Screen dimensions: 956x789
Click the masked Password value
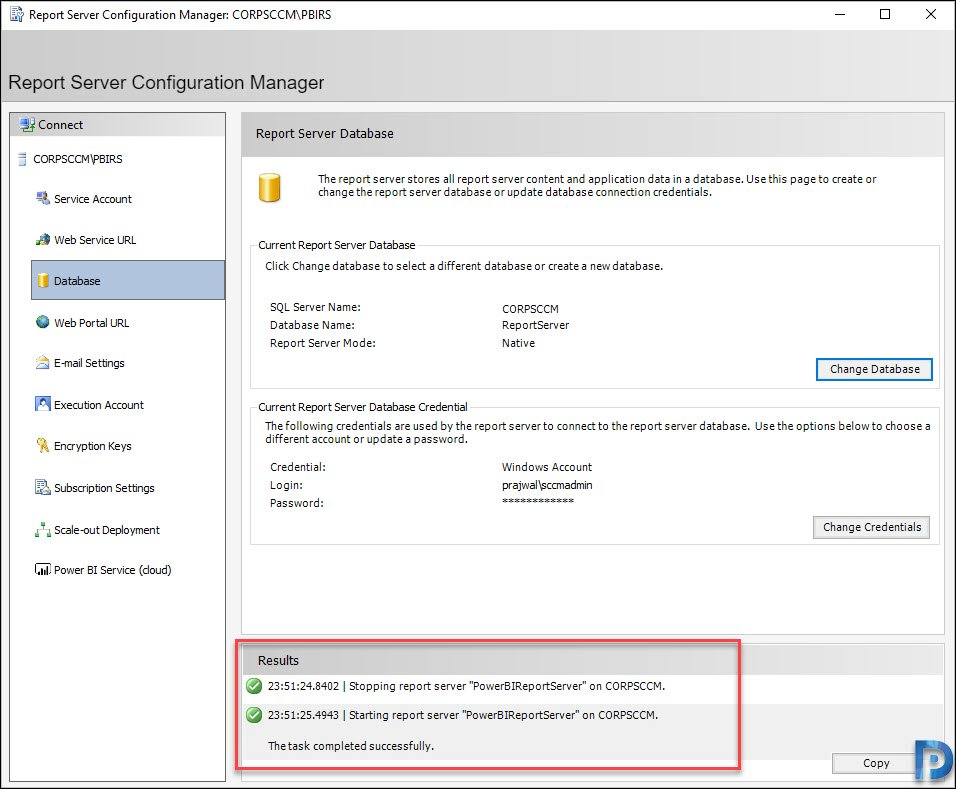point(538,501)
